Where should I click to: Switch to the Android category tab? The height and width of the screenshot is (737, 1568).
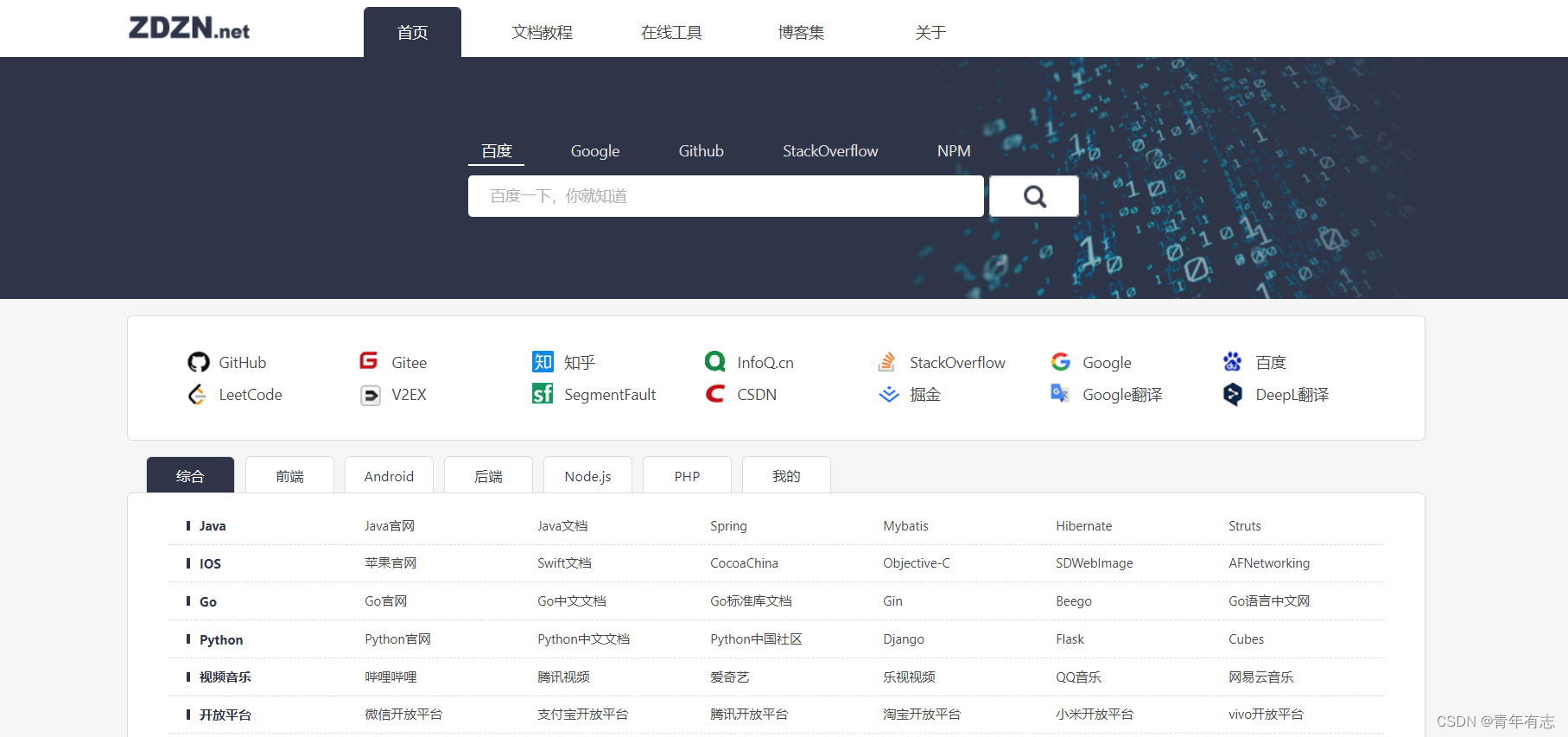(x=389, y=475)
